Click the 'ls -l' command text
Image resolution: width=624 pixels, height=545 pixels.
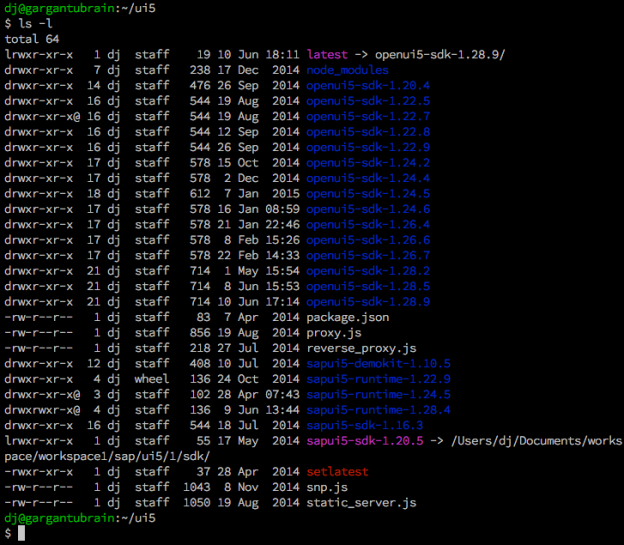[35, 23]
